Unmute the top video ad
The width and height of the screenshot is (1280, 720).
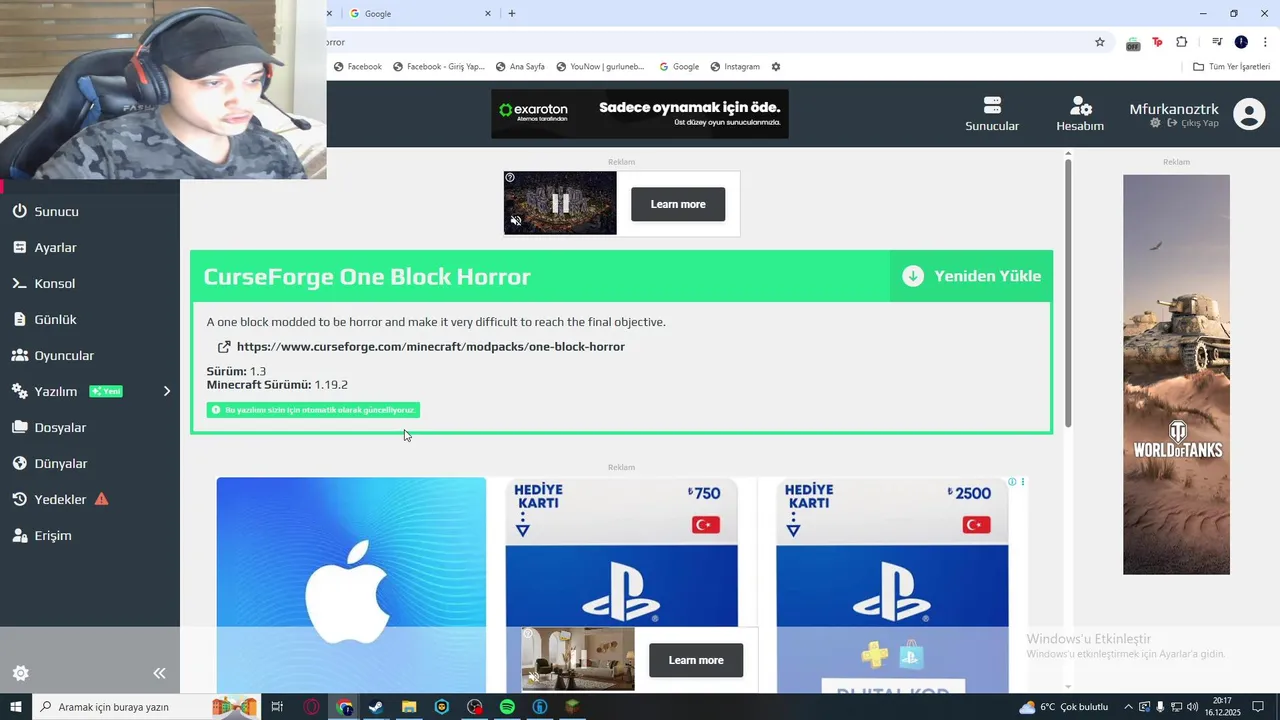(516, 221)
